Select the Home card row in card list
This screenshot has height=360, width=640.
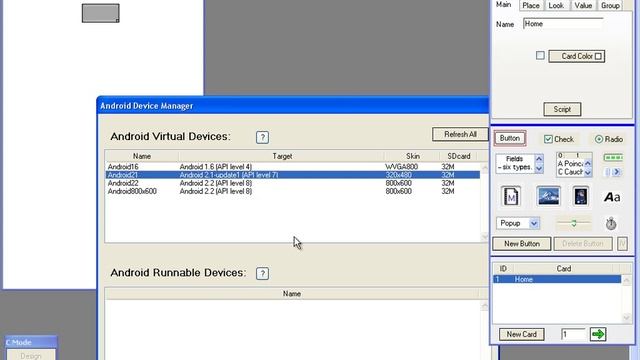(557, 279)
